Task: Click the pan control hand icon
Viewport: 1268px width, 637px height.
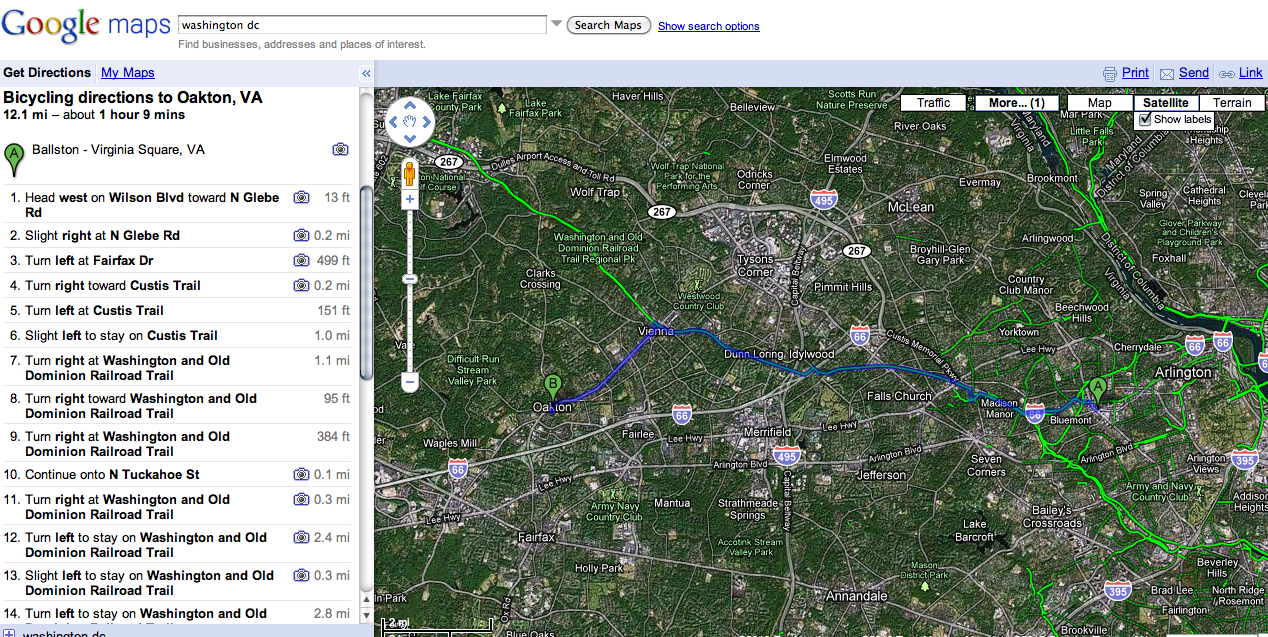Action: (x=409, y=122)
